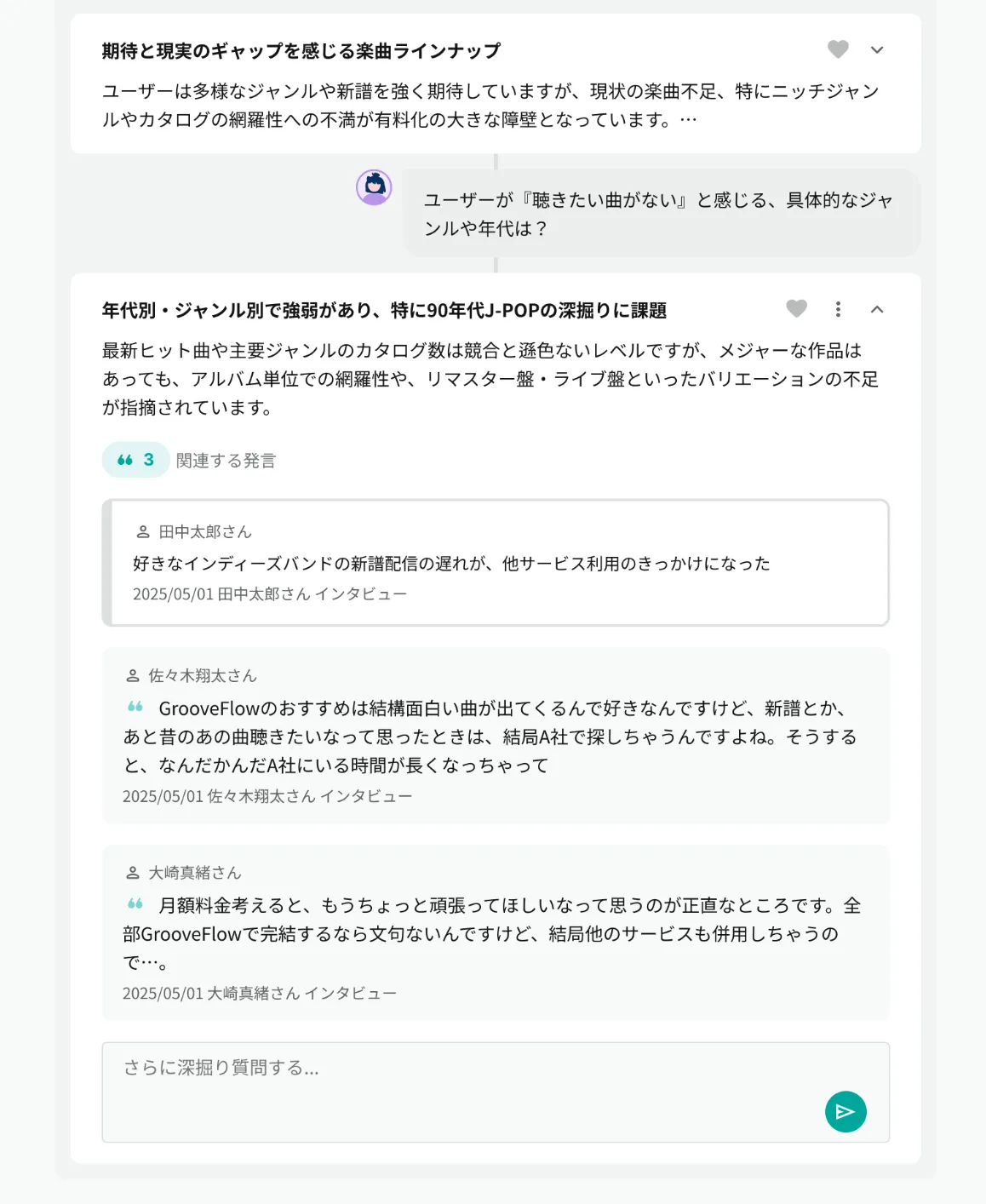The width and height of the screenshot is (986, 1204).
Task: Click the user avatar beside the question
Action: tap(374, 187)
